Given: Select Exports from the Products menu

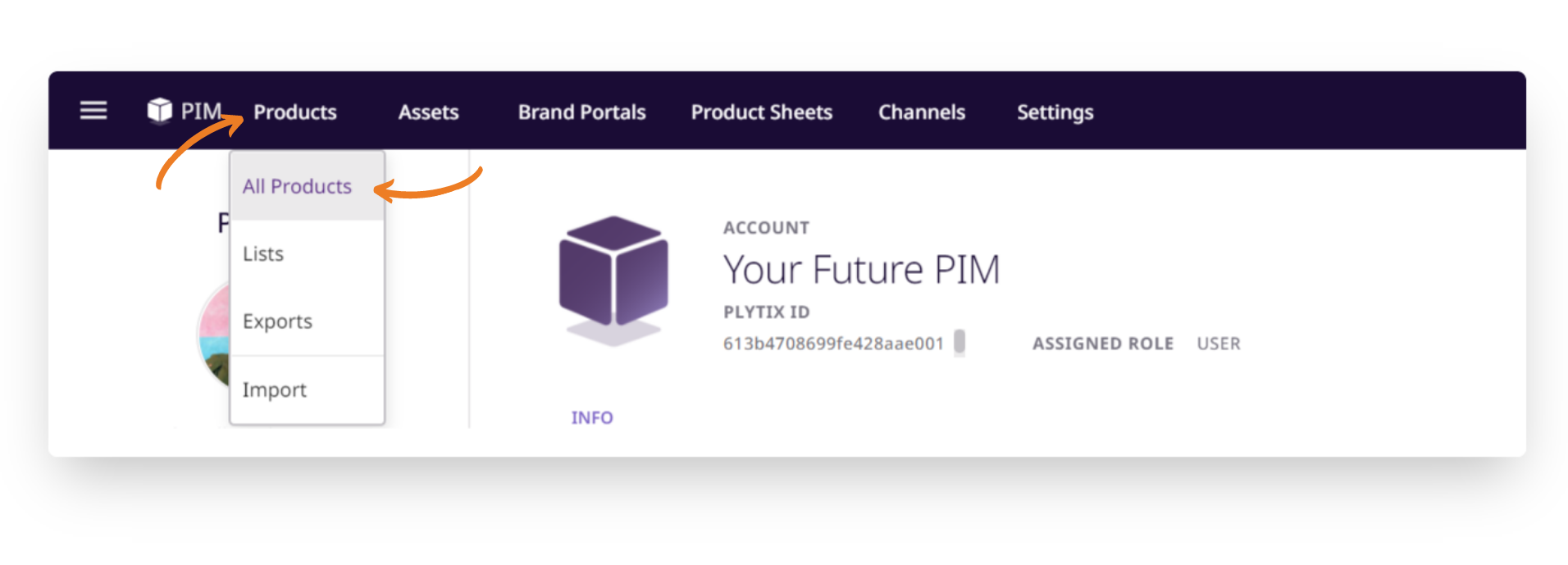Looking at the screenshot, I should pyautogui.click(x=276, y=321).
